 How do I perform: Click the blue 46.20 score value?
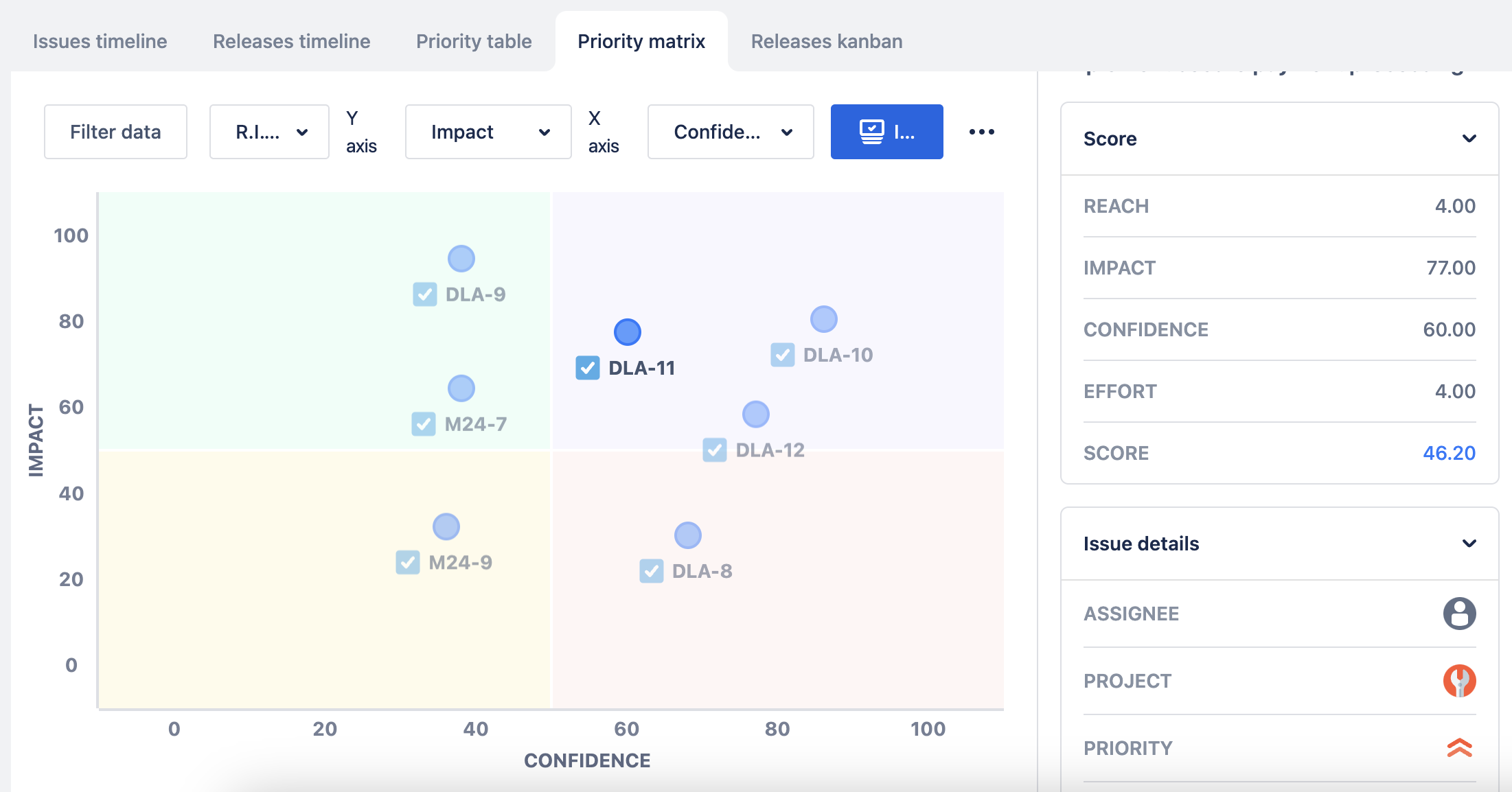1449,453
